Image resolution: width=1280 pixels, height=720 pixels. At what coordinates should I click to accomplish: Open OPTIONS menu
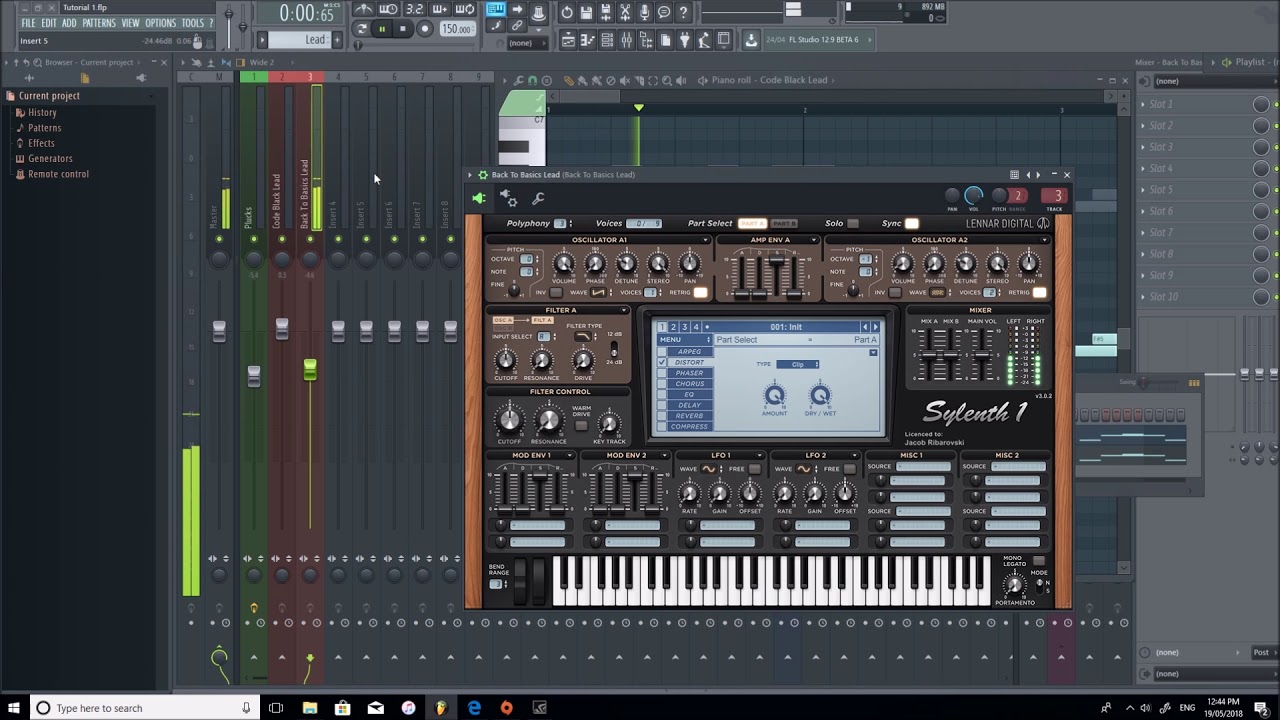click(x=160, y=23)
